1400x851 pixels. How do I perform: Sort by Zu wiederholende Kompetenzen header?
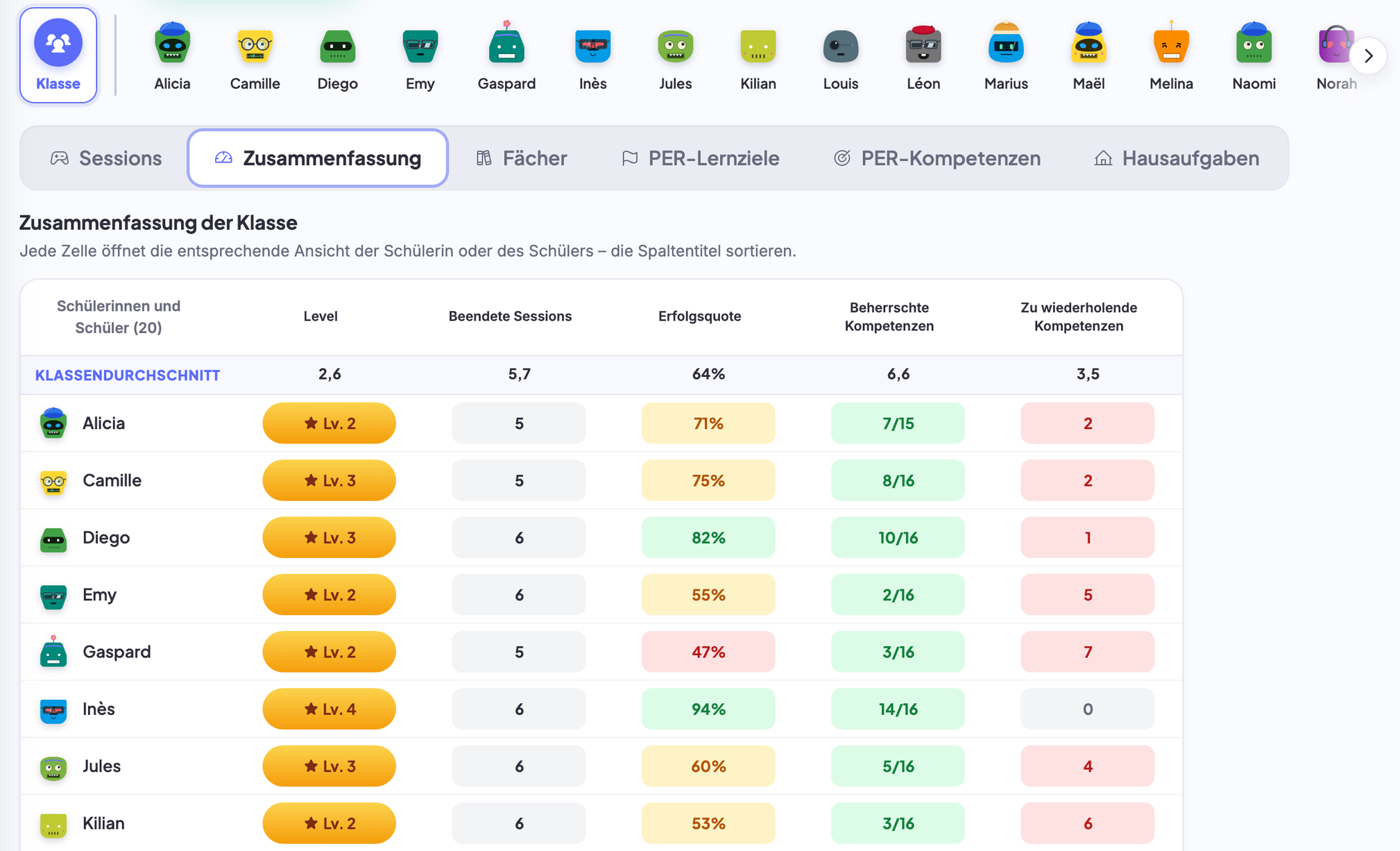pos(1078,317)
